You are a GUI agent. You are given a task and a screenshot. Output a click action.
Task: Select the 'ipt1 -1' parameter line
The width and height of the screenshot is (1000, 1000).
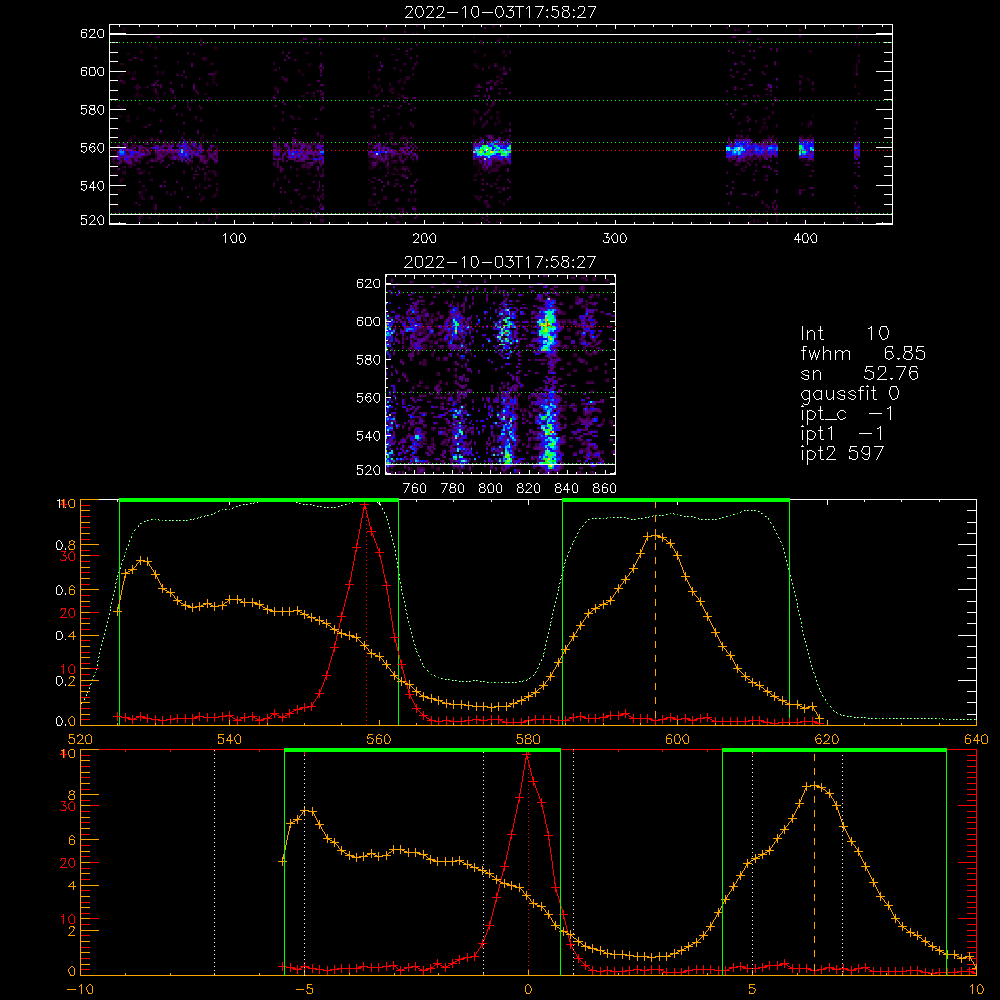842,434
